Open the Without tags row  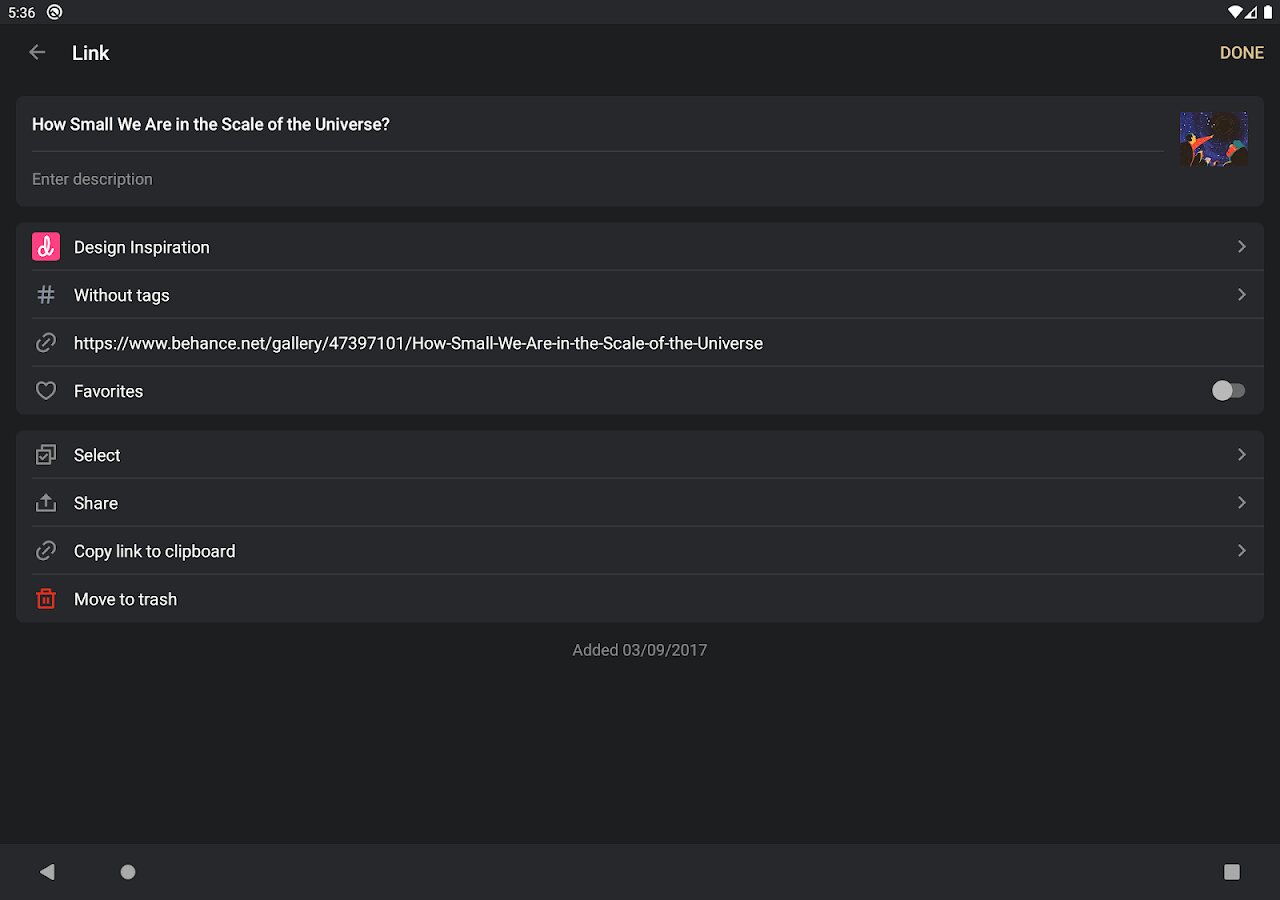click(640, 295)
